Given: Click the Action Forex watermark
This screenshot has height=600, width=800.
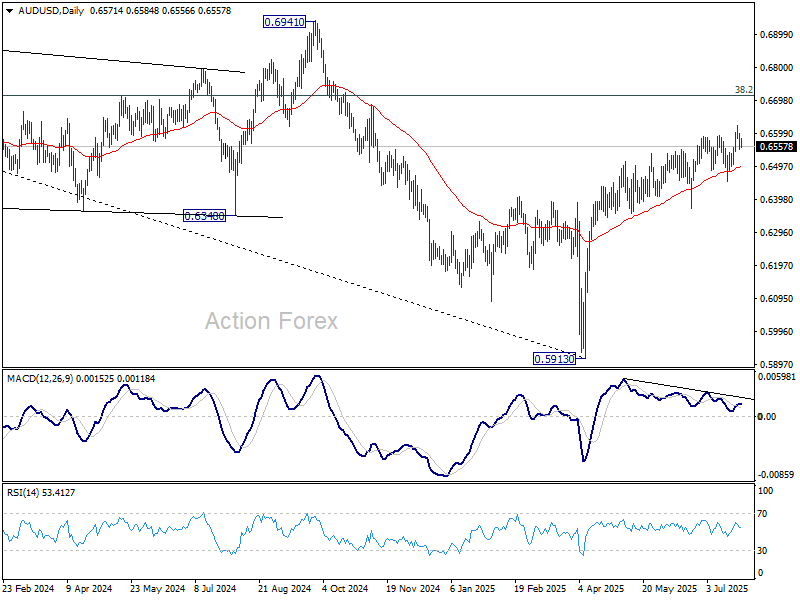Looking at the screenshot, I should point(271,321).
